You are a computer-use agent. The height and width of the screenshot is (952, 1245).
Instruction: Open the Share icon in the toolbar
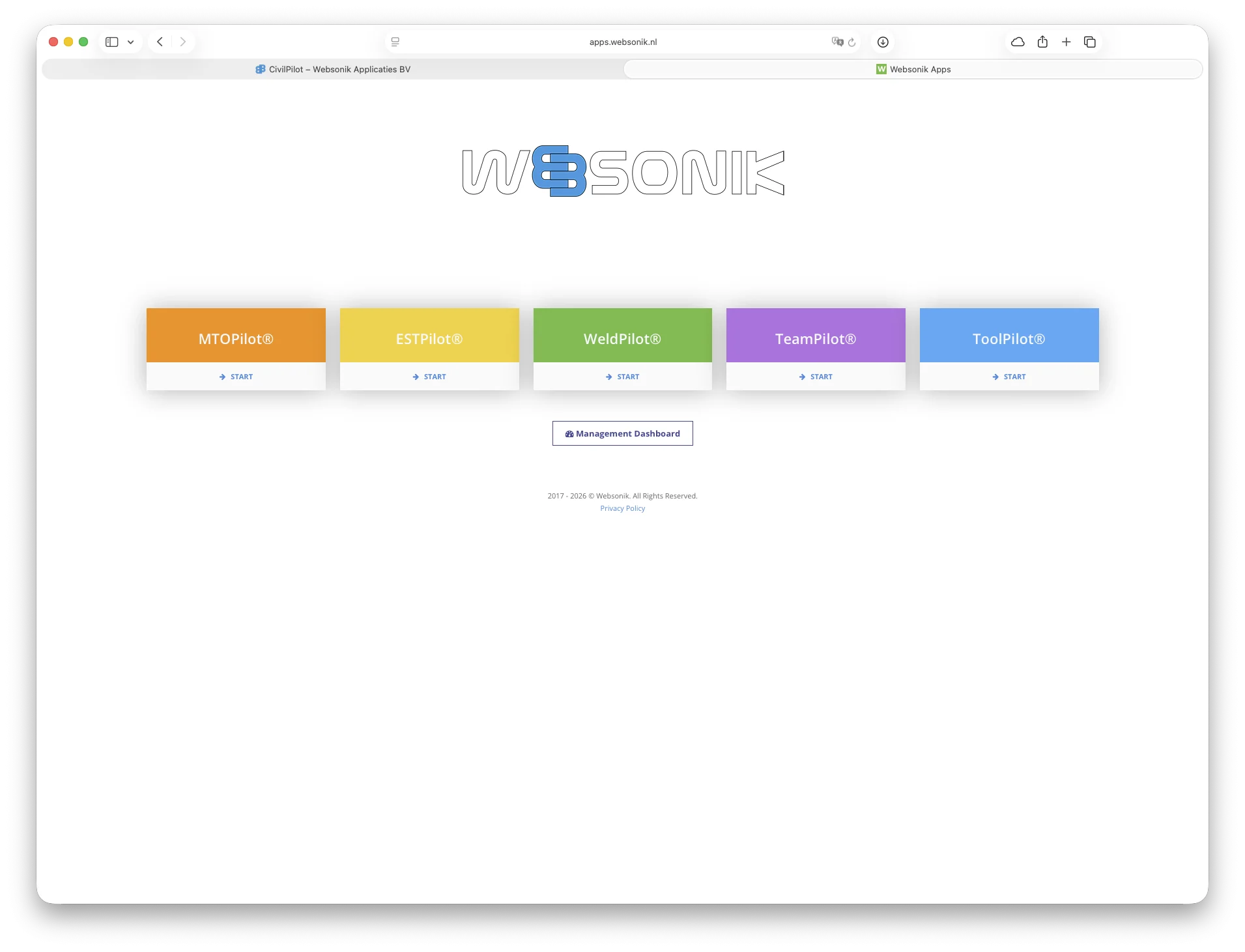coord(1042,42)
